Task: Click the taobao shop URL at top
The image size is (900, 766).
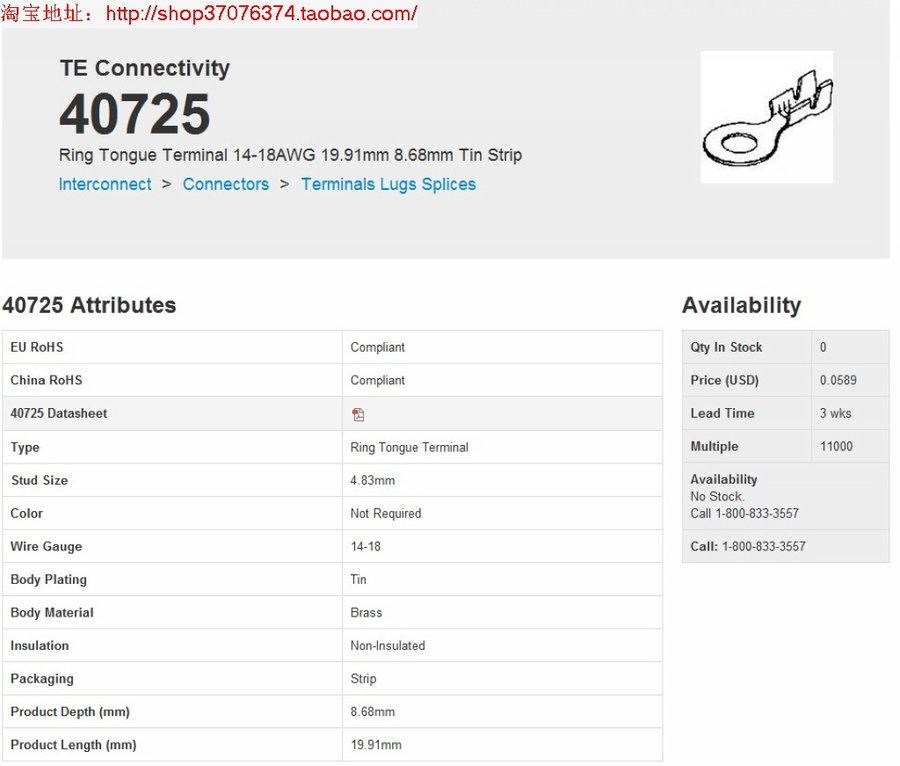Action: pyautogui.click(x=260, y=13)
